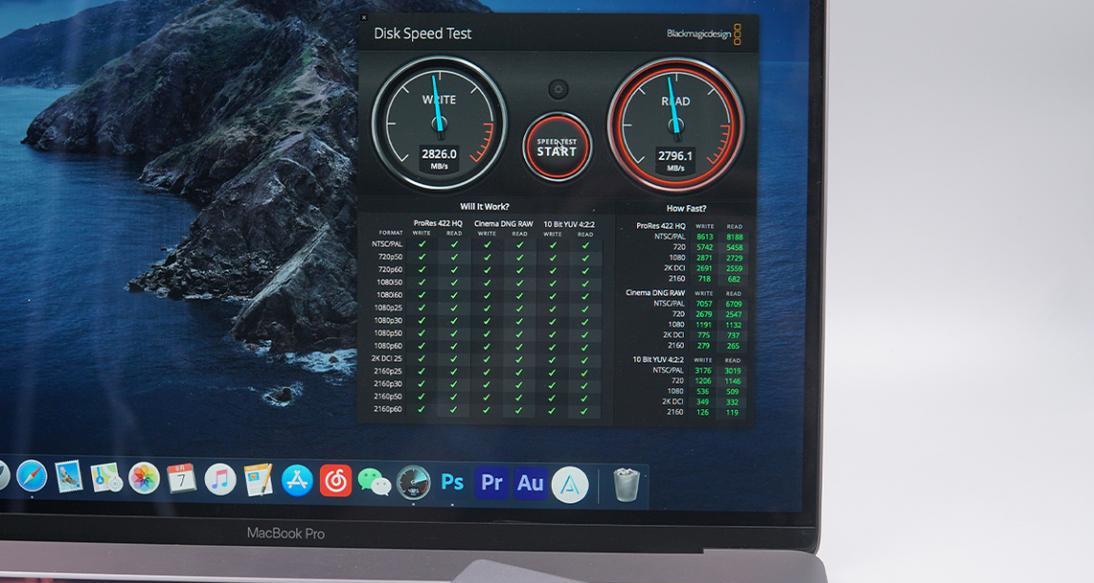Click the 1206 write value

click(x=703, y=381)
